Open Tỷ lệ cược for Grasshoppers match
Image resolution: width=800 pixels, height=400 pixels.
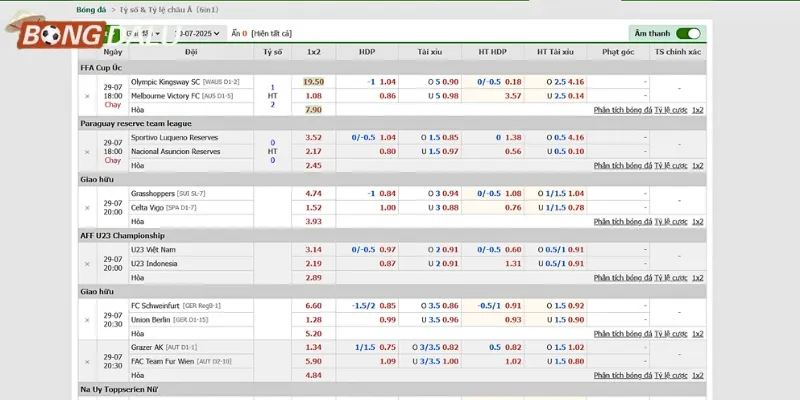coord(672,222)
